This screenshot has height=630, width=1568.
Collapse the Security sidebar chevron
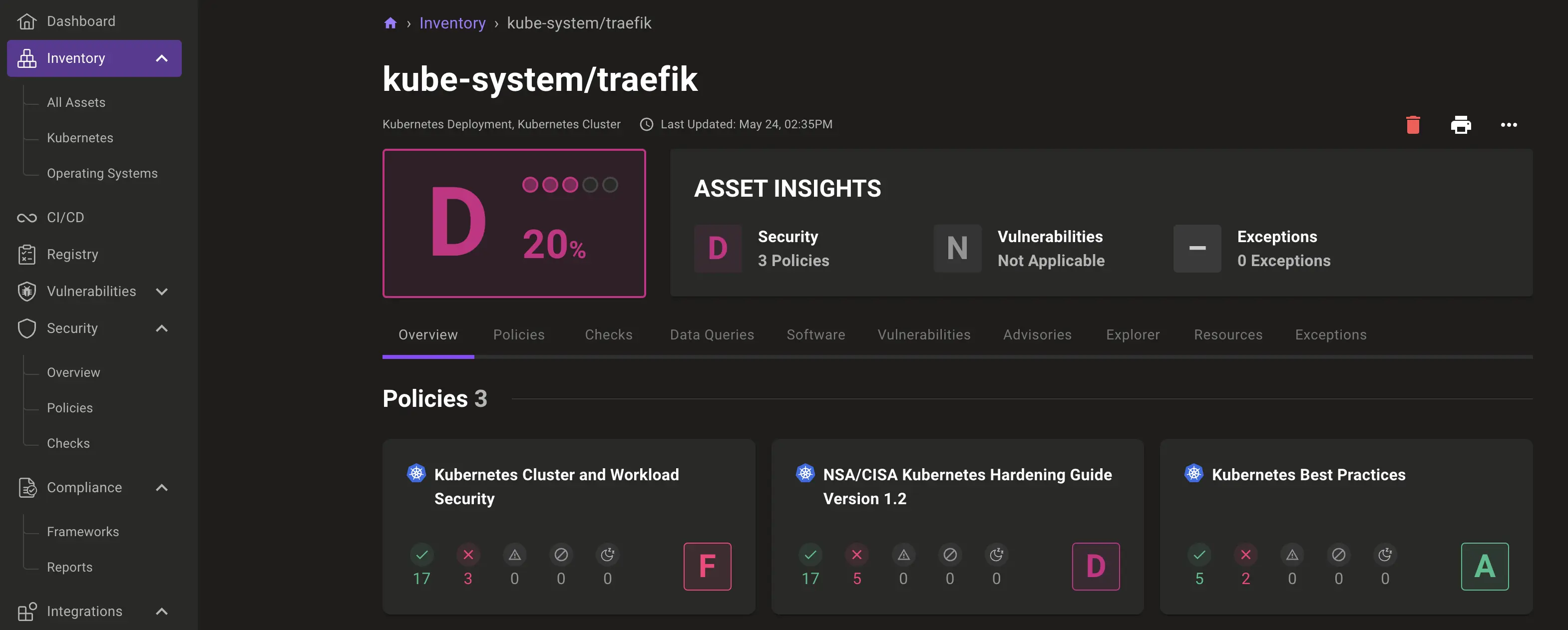coord(161,328)
